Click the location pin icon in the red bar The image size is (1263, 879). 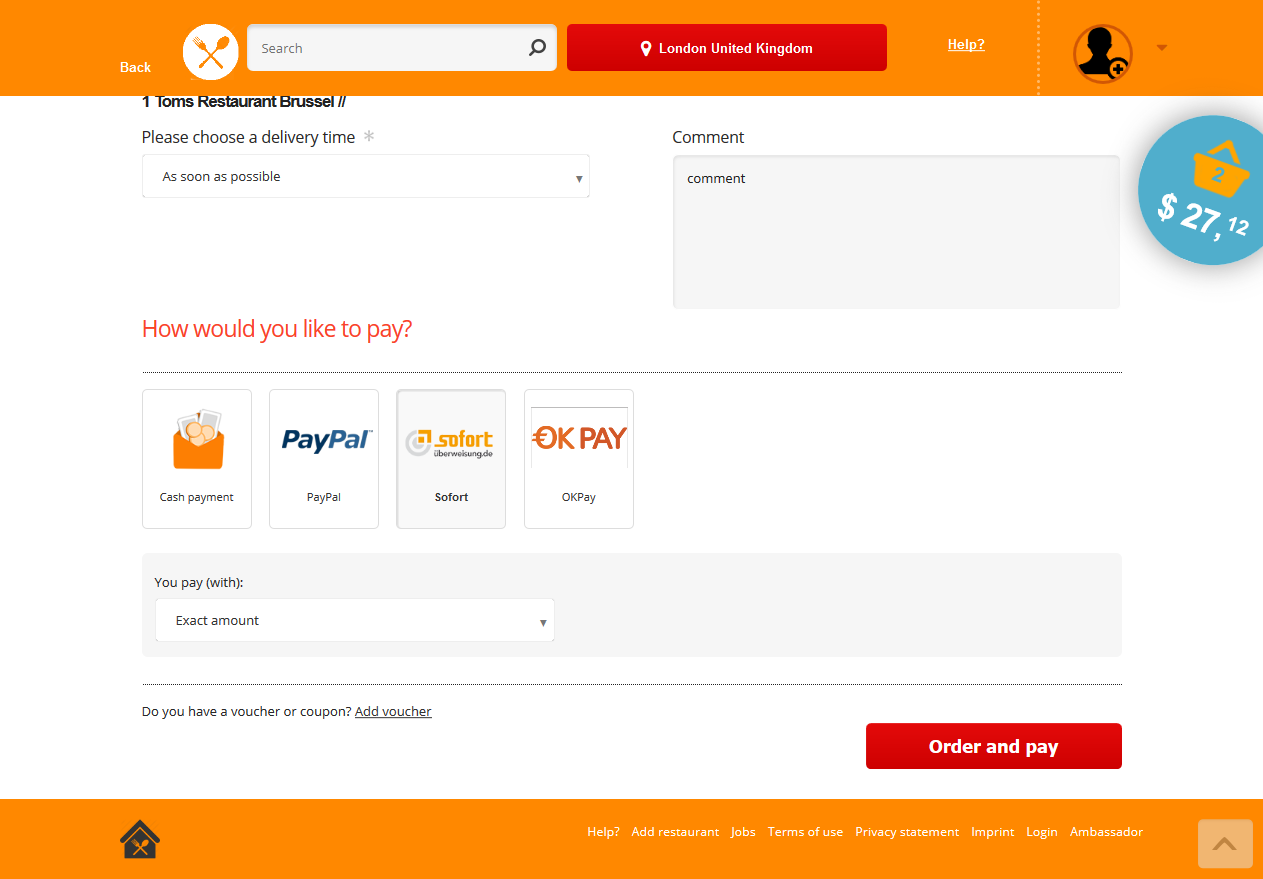pos(646,48)
